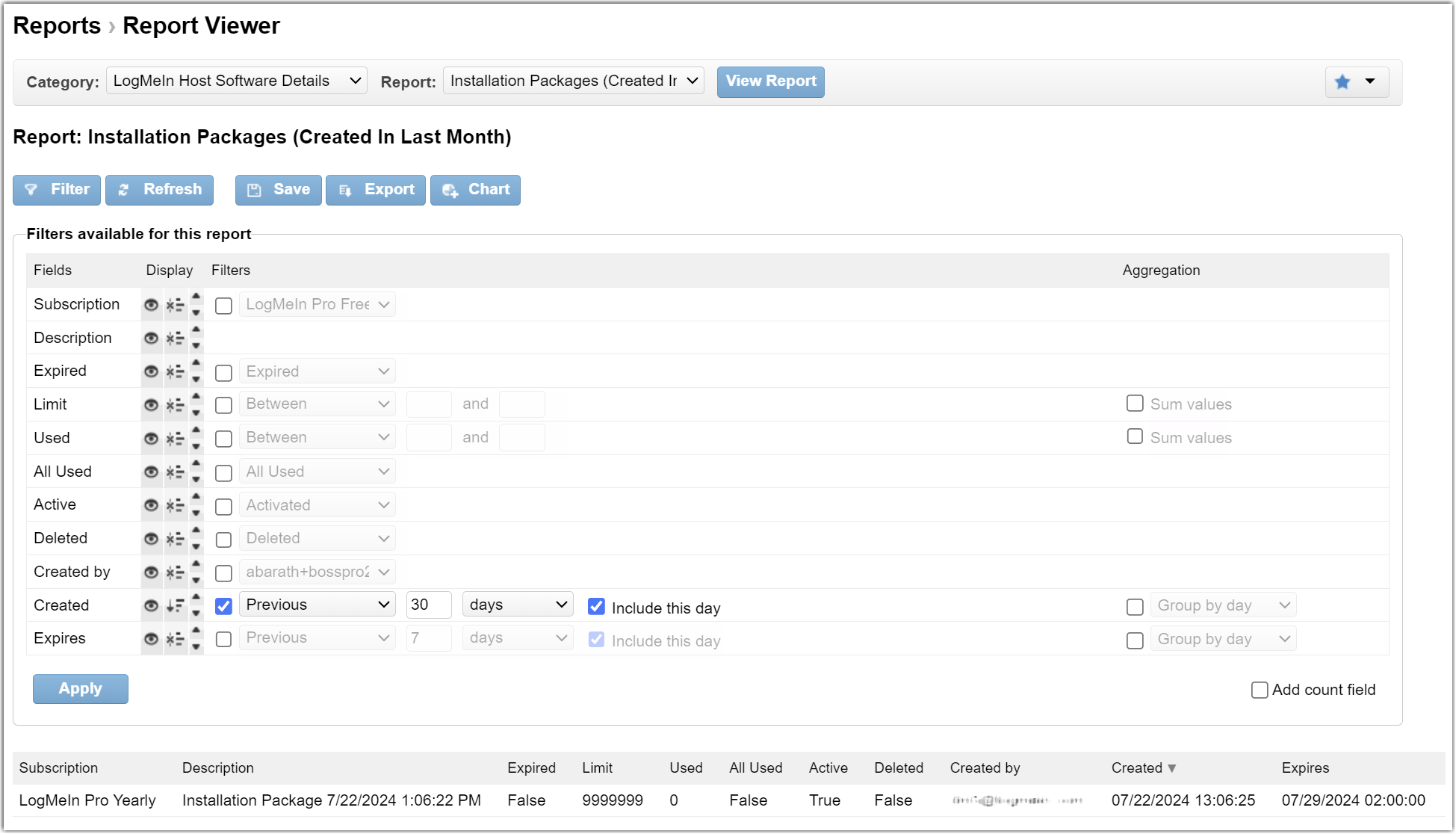This screenshot has height=834, width=1456.
Task: Export the report
Action: [x=376, y=190]
